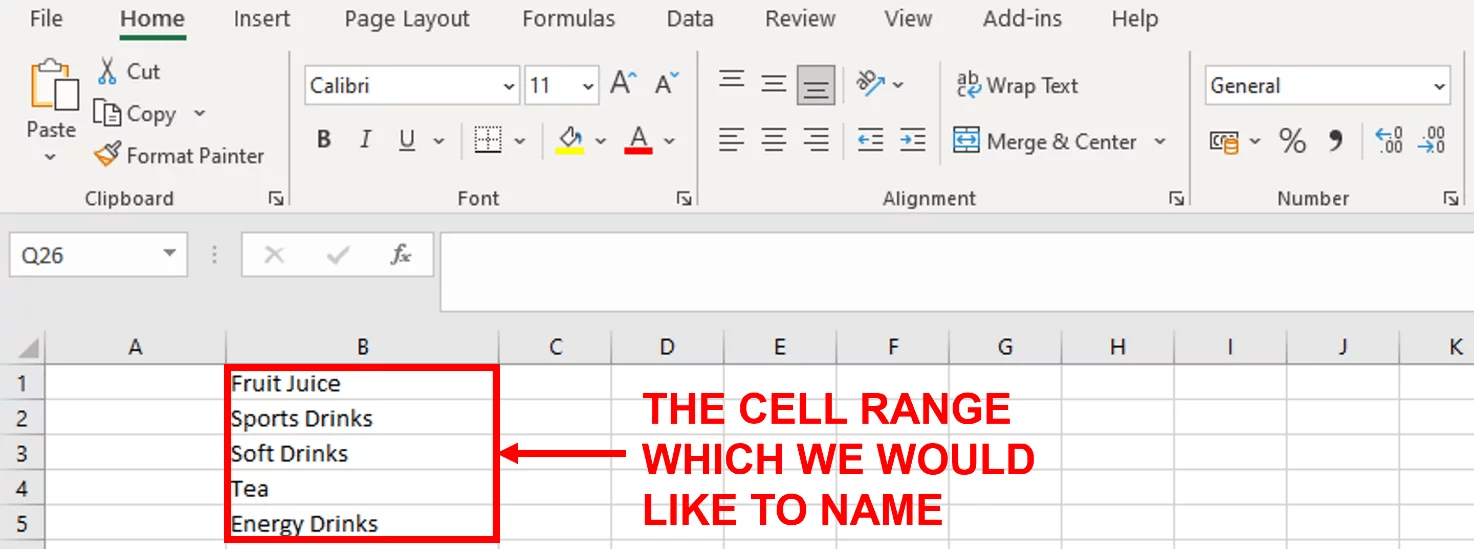
Task: Select Middle Align icon
Action: pos(774,84)
